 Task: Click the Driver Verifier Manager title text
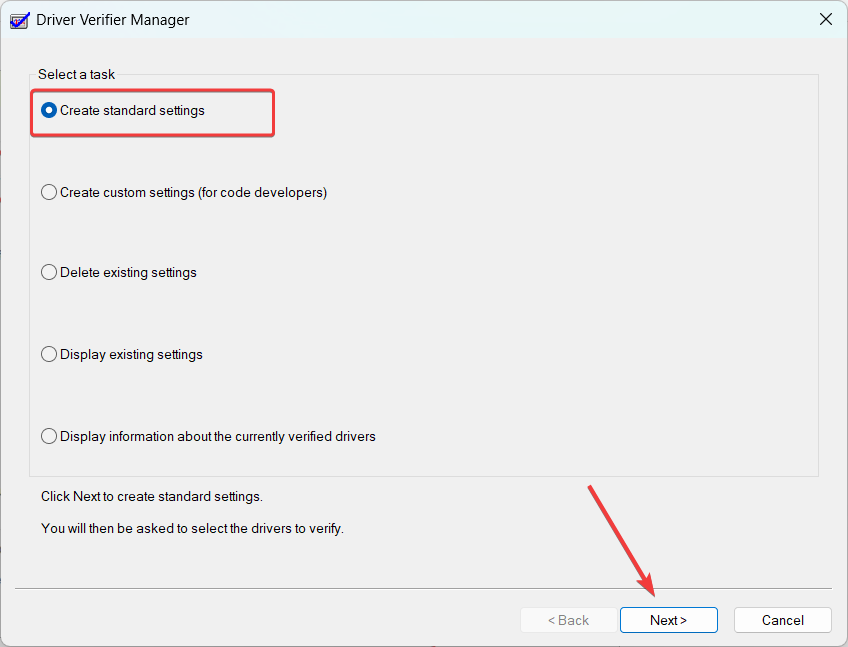[113, 20]
